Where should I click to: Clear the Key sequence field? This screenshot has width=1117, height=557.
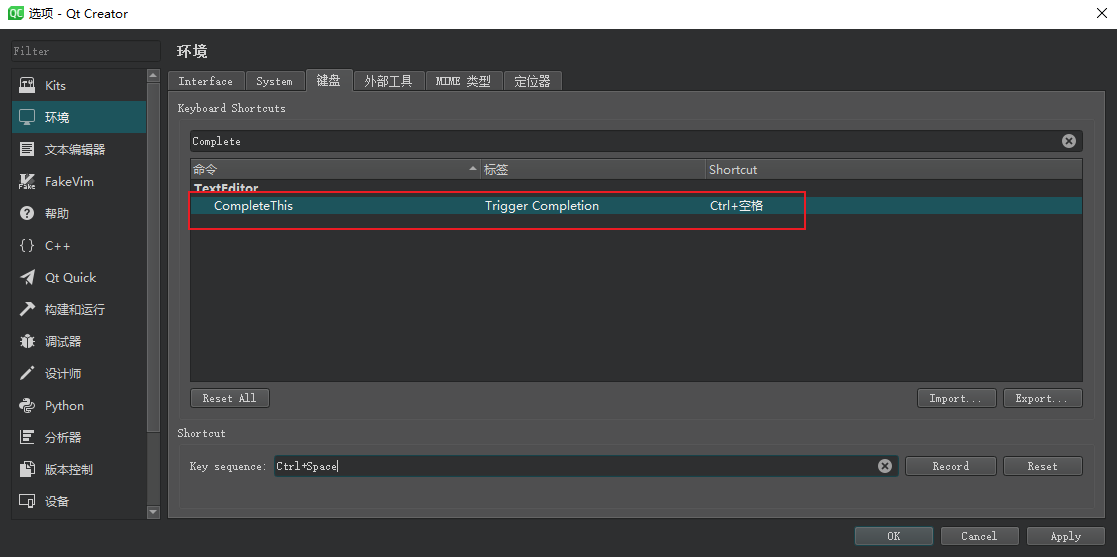coord(885,466)
